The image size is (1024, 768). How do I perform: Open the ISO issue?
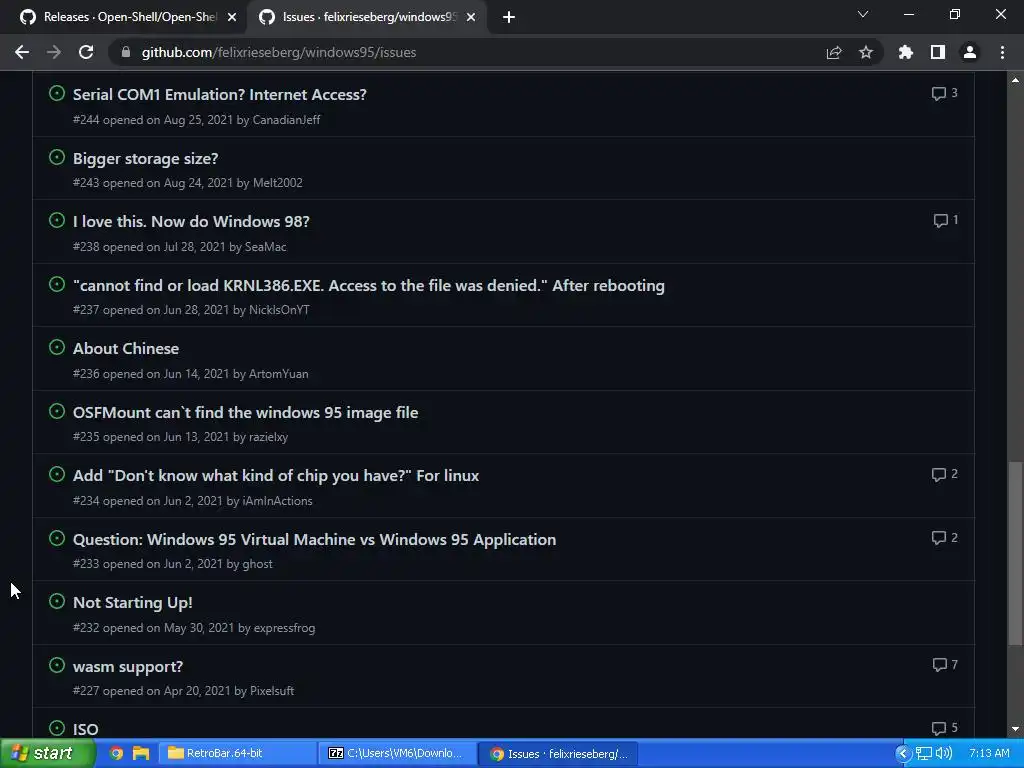click(86, 729)
